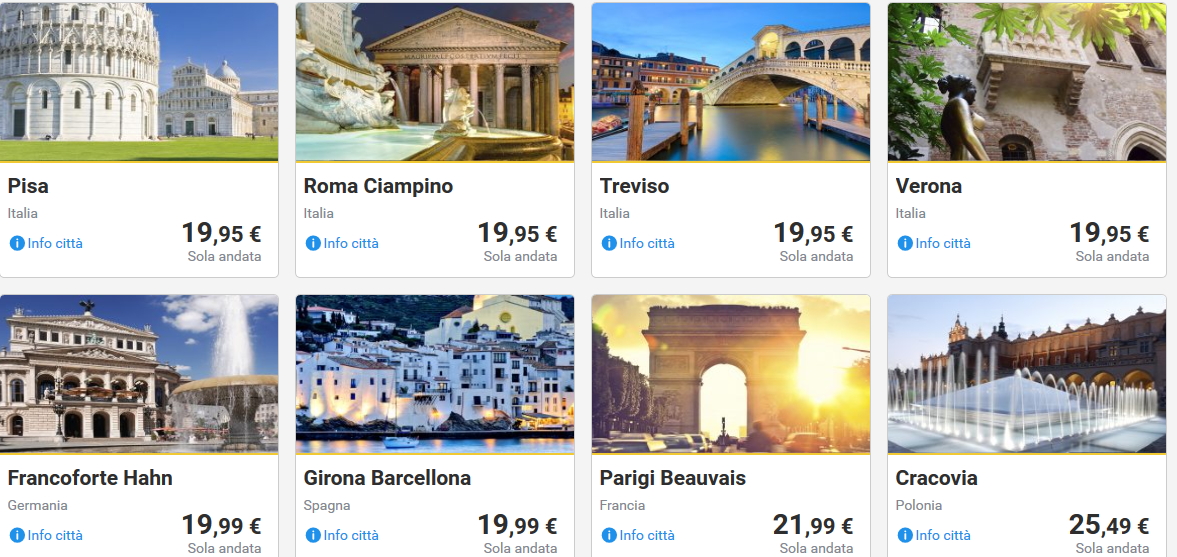Click the info icon on the Girona Barcellona card
Screen dimensions: 1177x557
(x=313, y=535)
